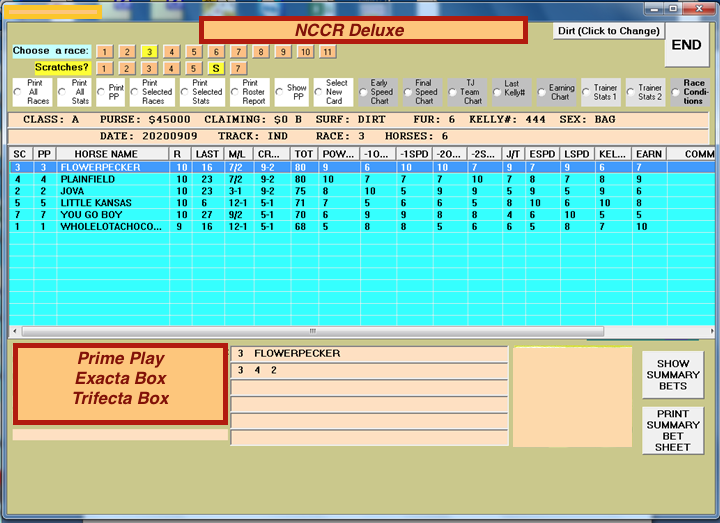Choose race 9 button
Screen dimensions: 720x523
283,51
